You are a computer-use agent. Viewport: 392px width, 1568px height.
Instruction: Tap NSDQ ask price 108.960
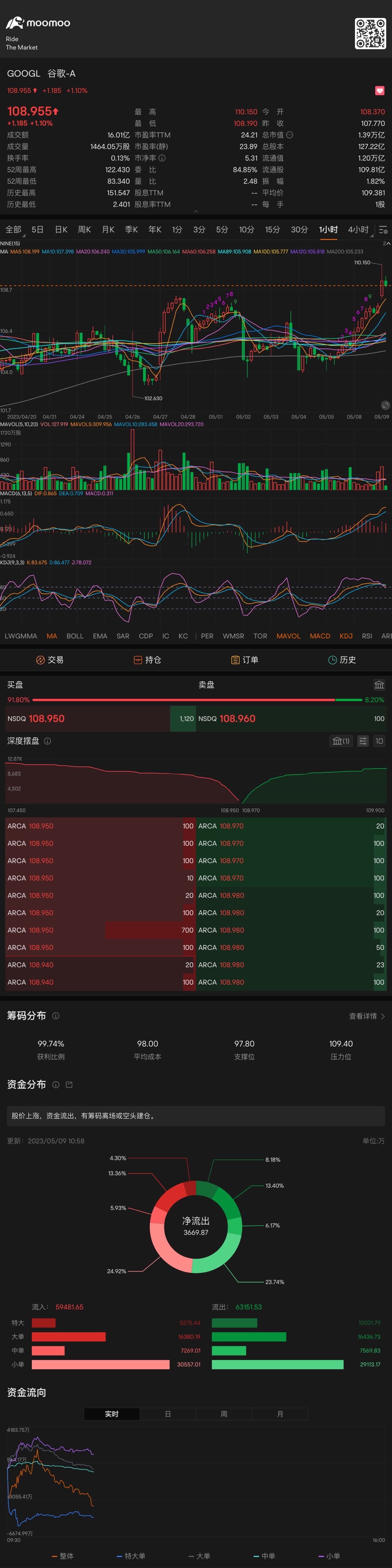(x=237, y=719)
